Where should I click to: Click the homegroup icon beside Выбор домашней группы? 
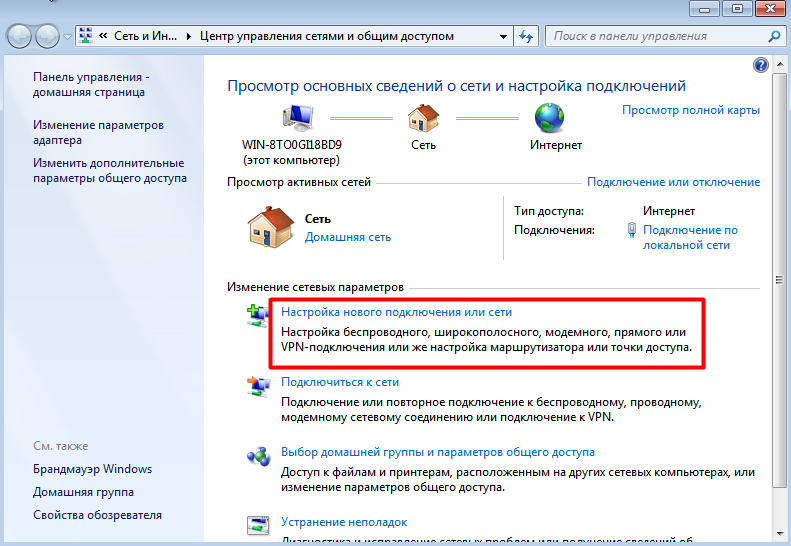258,455
